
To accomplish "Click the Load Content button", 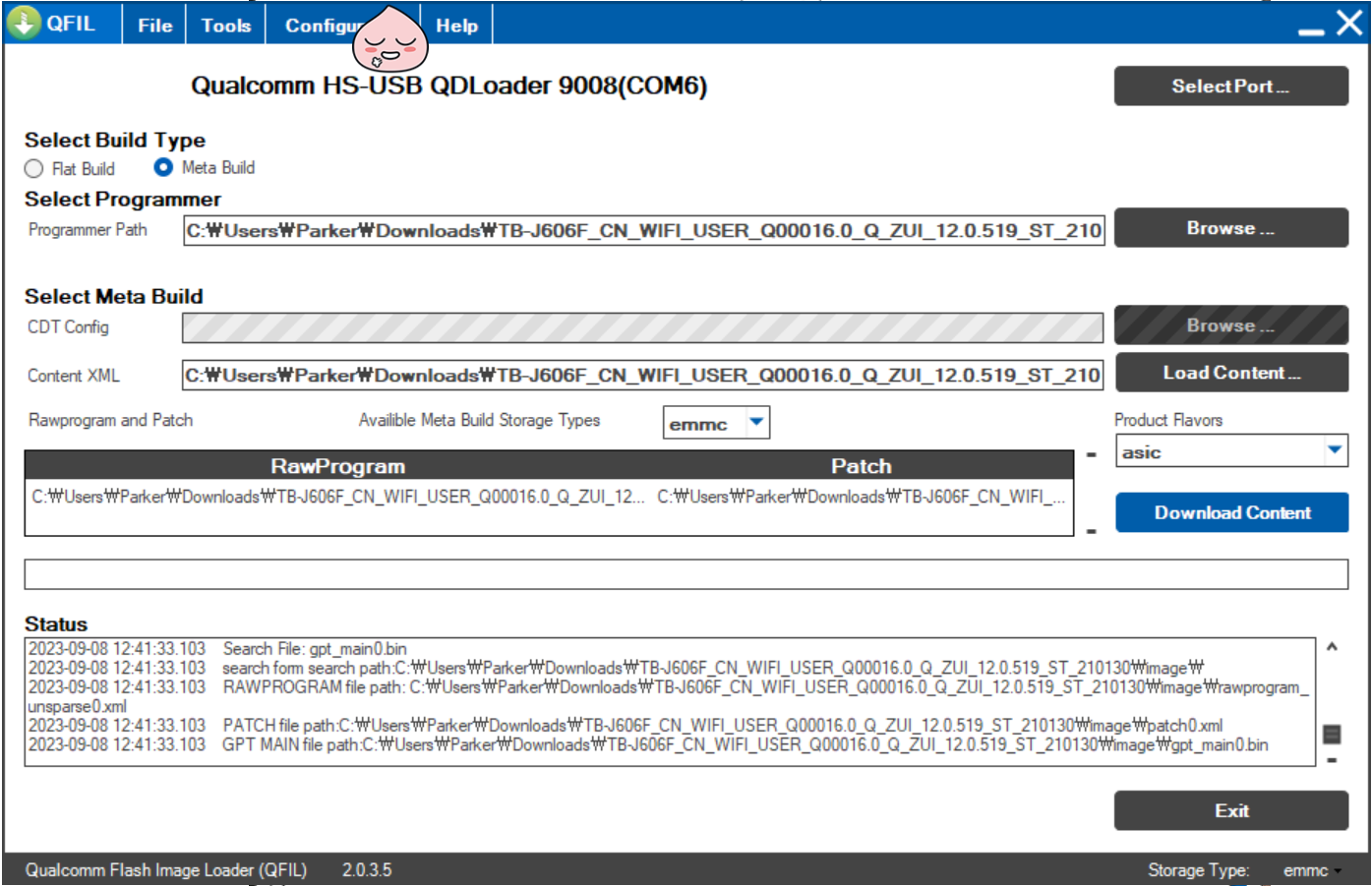I will pos(1230,373).
